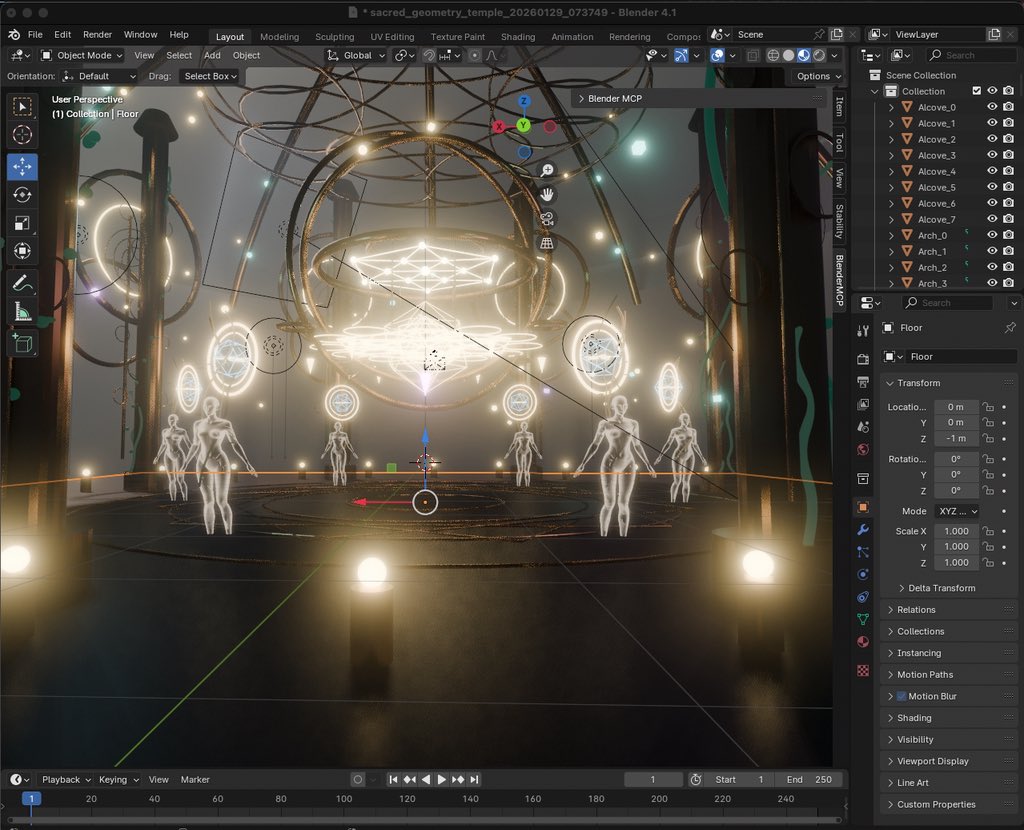
Task: Toggle lock on Location X
Action: 989,407
